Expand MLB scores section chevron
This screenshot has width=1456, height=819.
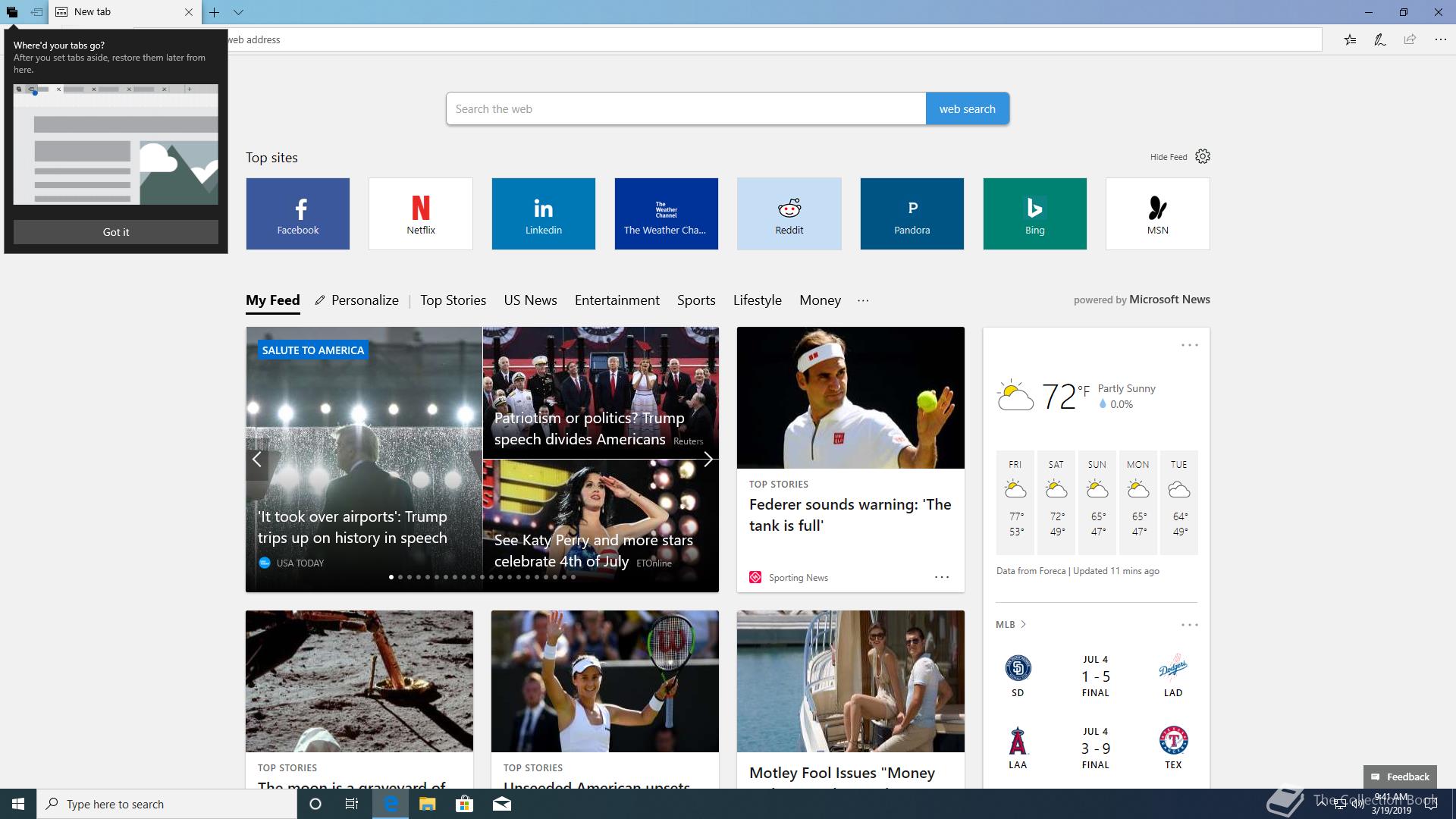click(x=1024, y=624)
